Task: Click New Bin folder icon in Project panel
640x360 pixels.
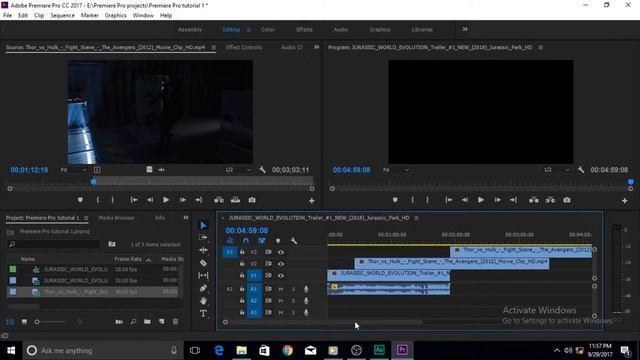Action: pyautogui.click(x=147, y=322)
